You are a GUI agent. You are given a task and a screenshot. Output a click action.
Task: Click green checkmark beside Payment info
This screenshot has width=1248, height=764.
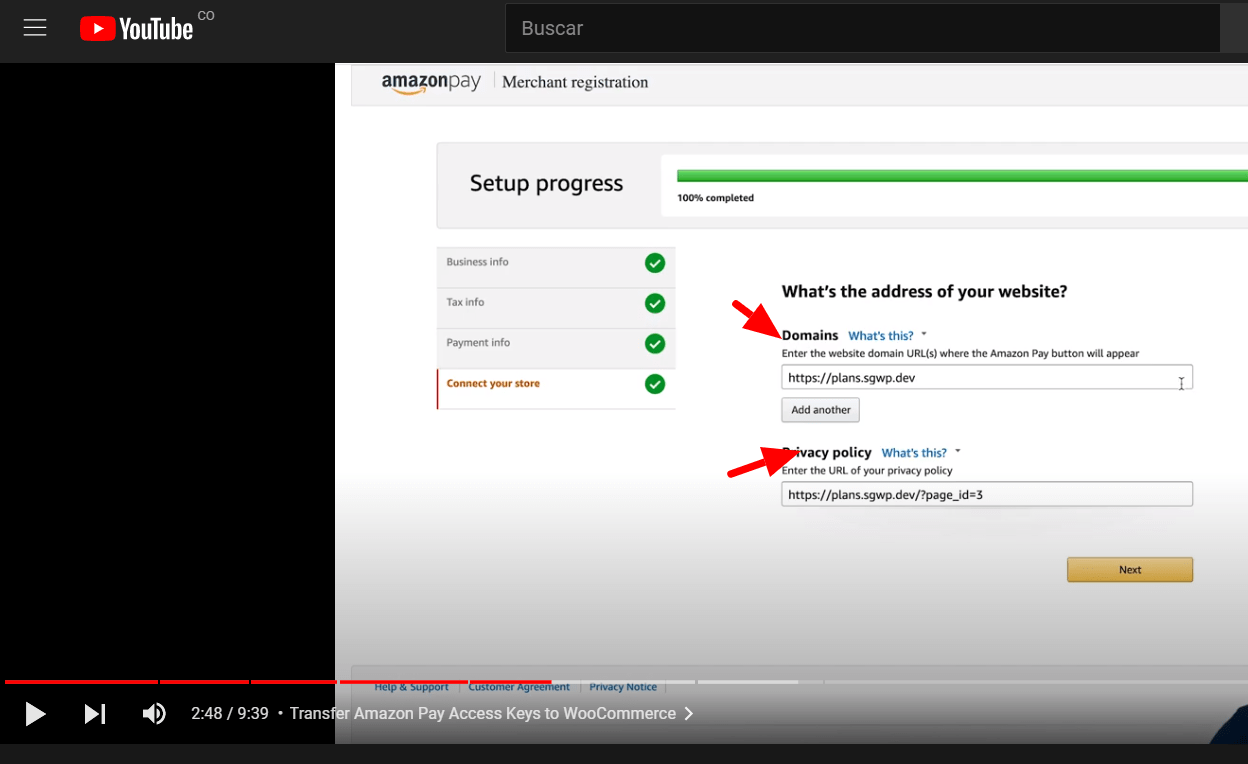[655, 343]
